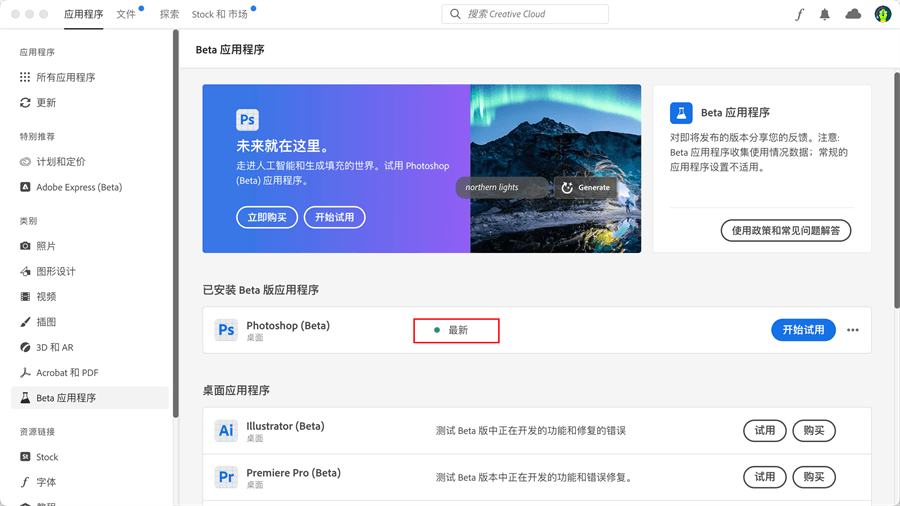Click the 视频 film icon
This screenshot has width=900, height=506.
pos(25,297)
